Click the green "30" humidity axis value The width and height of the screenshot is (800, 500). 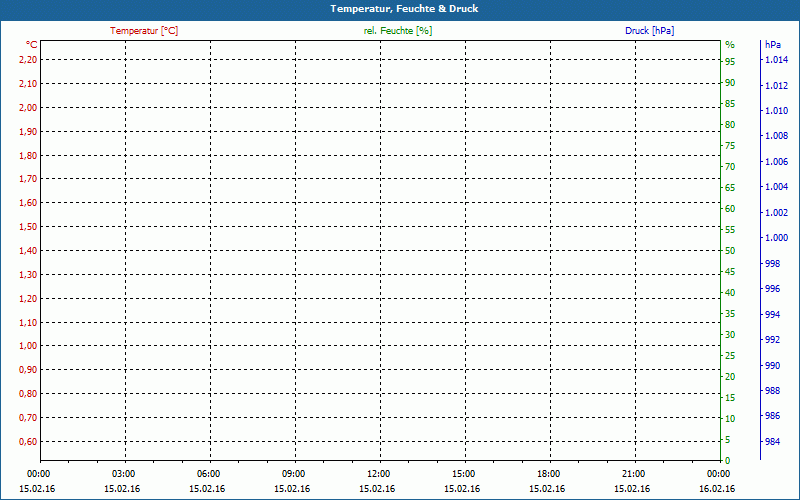tap(730, 335)
